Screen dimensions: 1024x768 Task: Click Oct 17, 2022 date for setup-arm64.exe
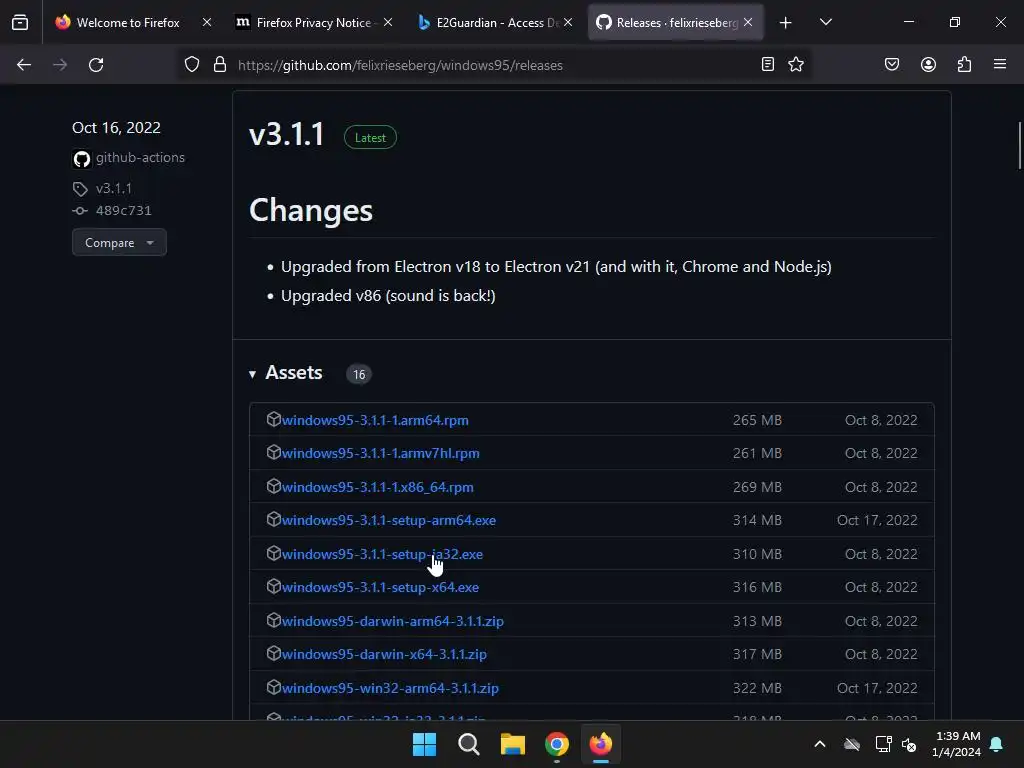point(877,520)
